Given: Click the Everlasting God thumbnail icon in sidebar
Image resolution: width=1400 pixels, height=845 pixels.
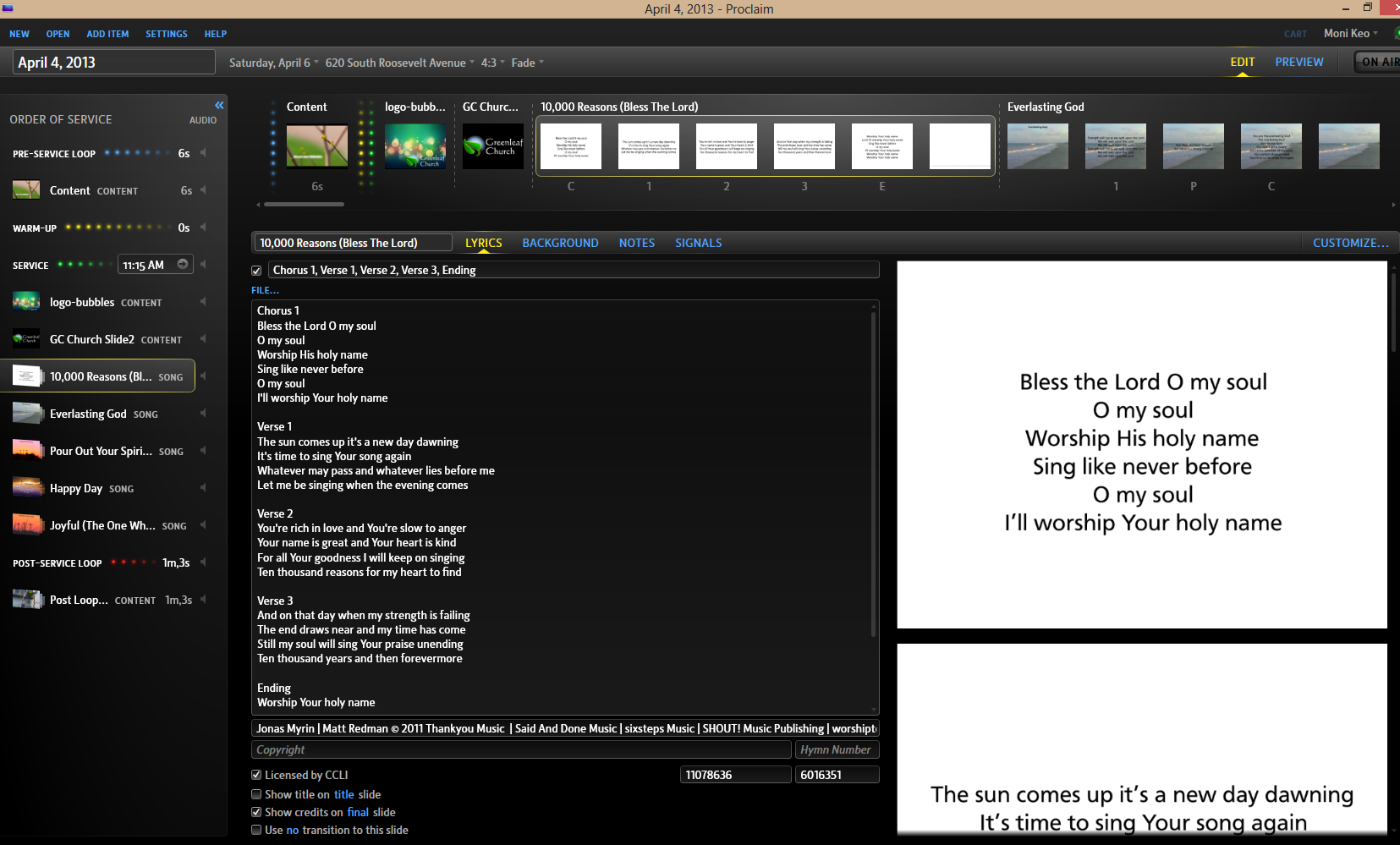Looking at the screenshot, I should pos(26,413).
